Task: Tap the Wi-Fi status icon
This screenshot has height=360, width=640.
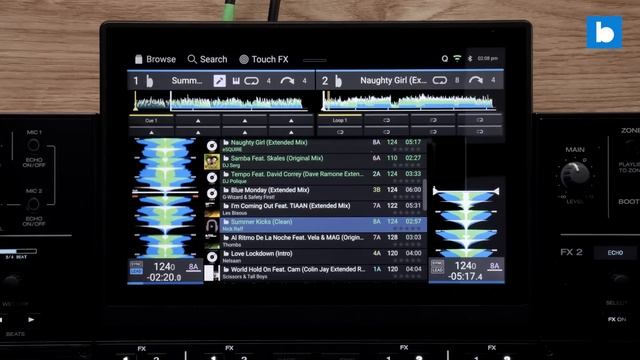Action: [457, 59]
